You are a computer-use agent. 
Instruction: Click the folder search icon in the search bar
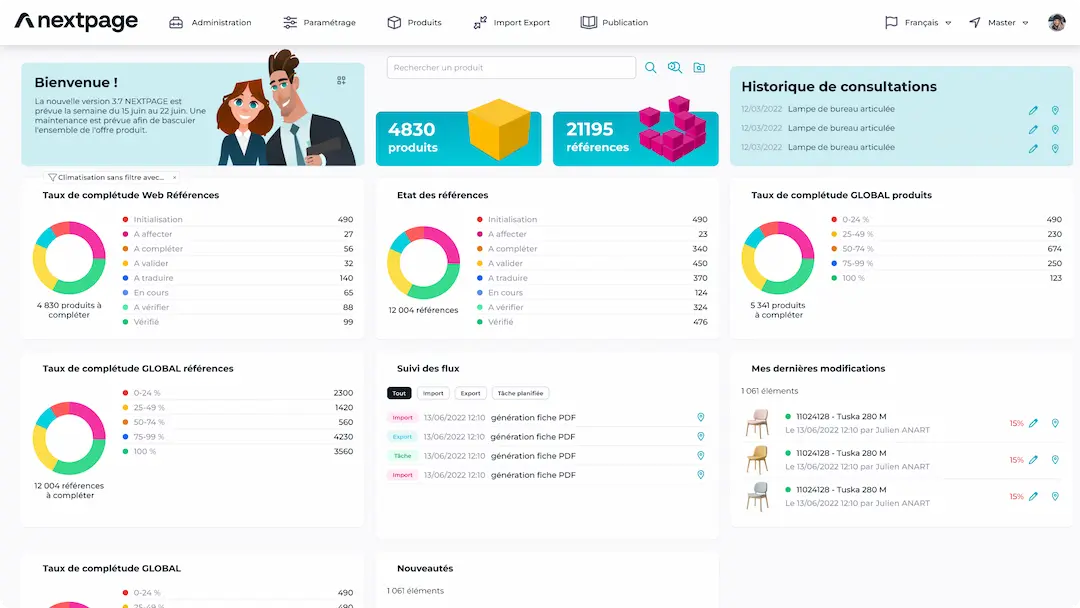coord(700,68)
